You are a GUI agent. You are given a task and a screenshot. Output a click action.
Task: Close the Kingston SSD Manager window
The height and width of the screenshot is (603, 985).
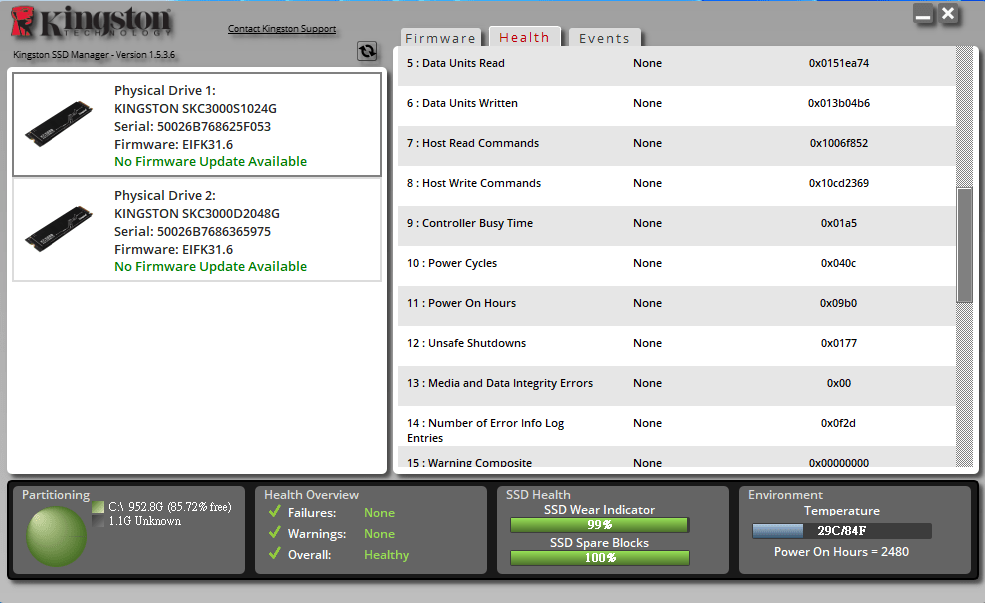949,13
